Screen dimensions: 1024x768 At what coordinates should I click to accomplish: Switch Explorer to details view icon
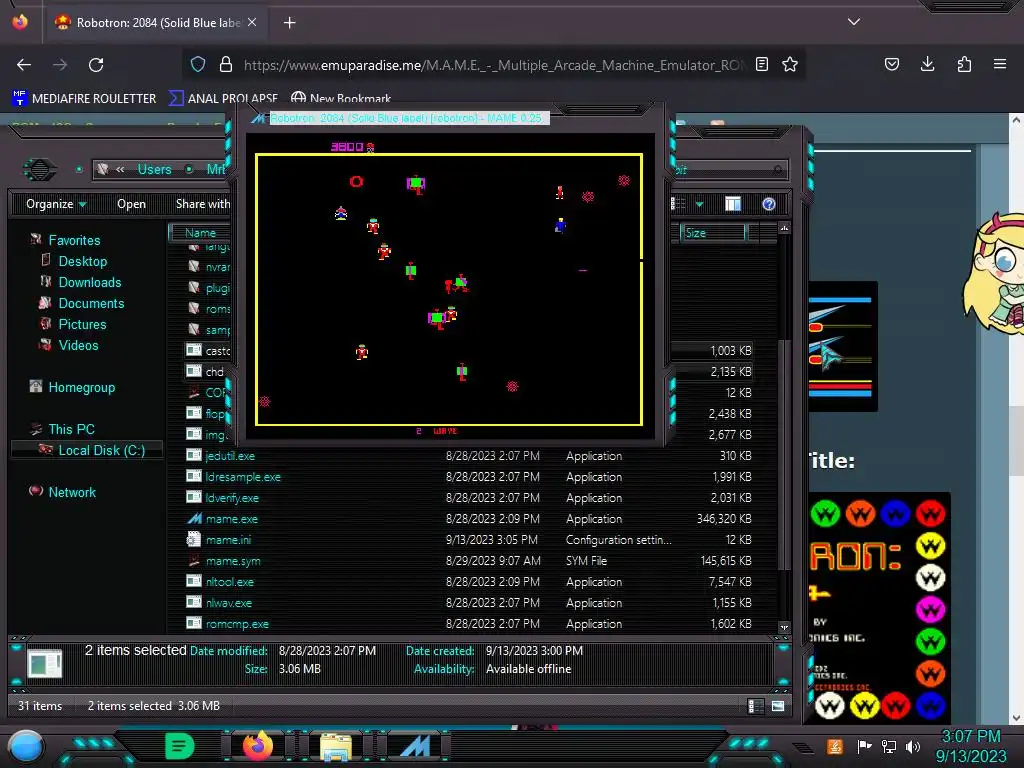(x=756, y=706)
